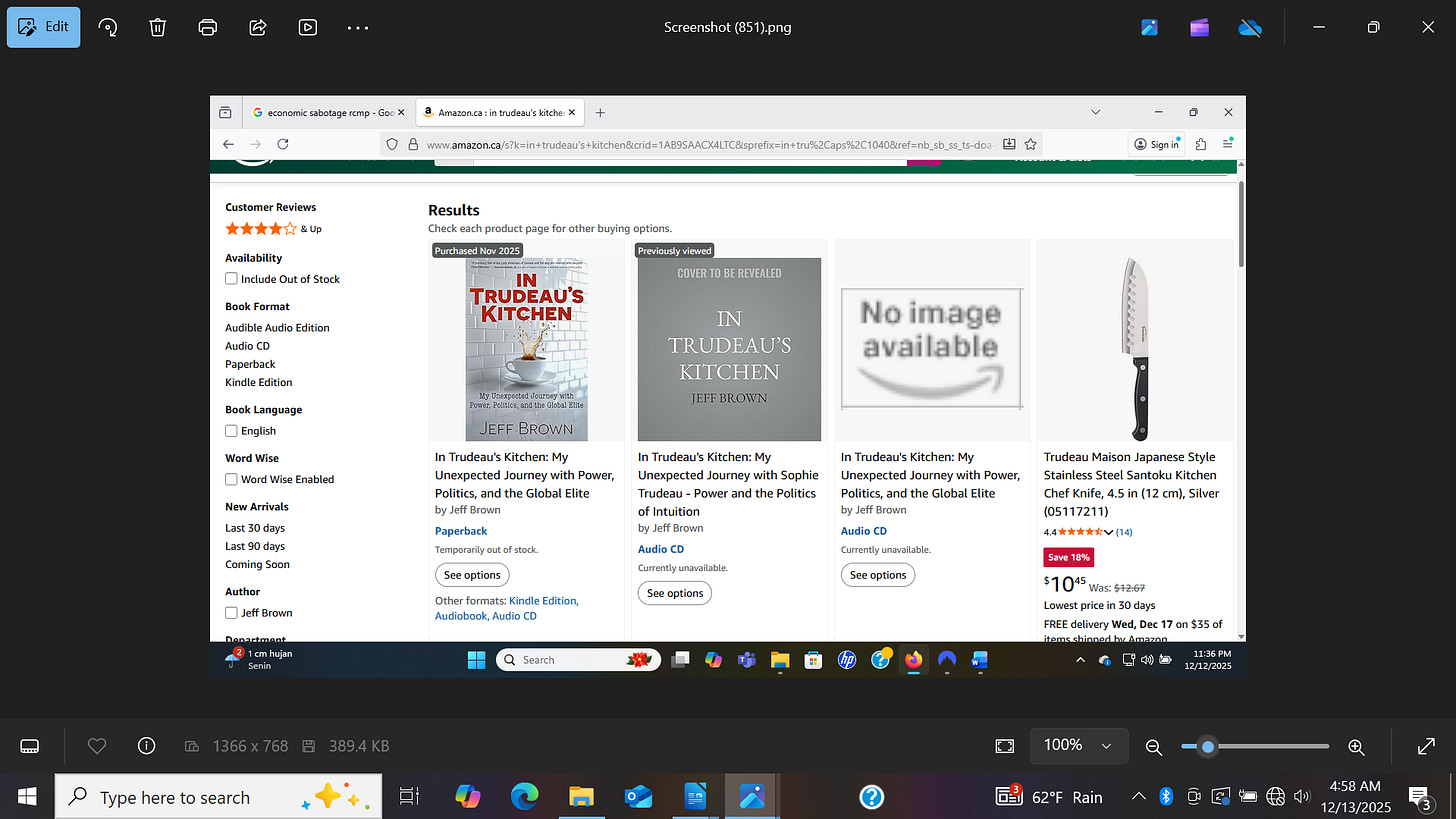Open the Photos gallery icon in title bar
The image size is (1456, 819).
1150,27
